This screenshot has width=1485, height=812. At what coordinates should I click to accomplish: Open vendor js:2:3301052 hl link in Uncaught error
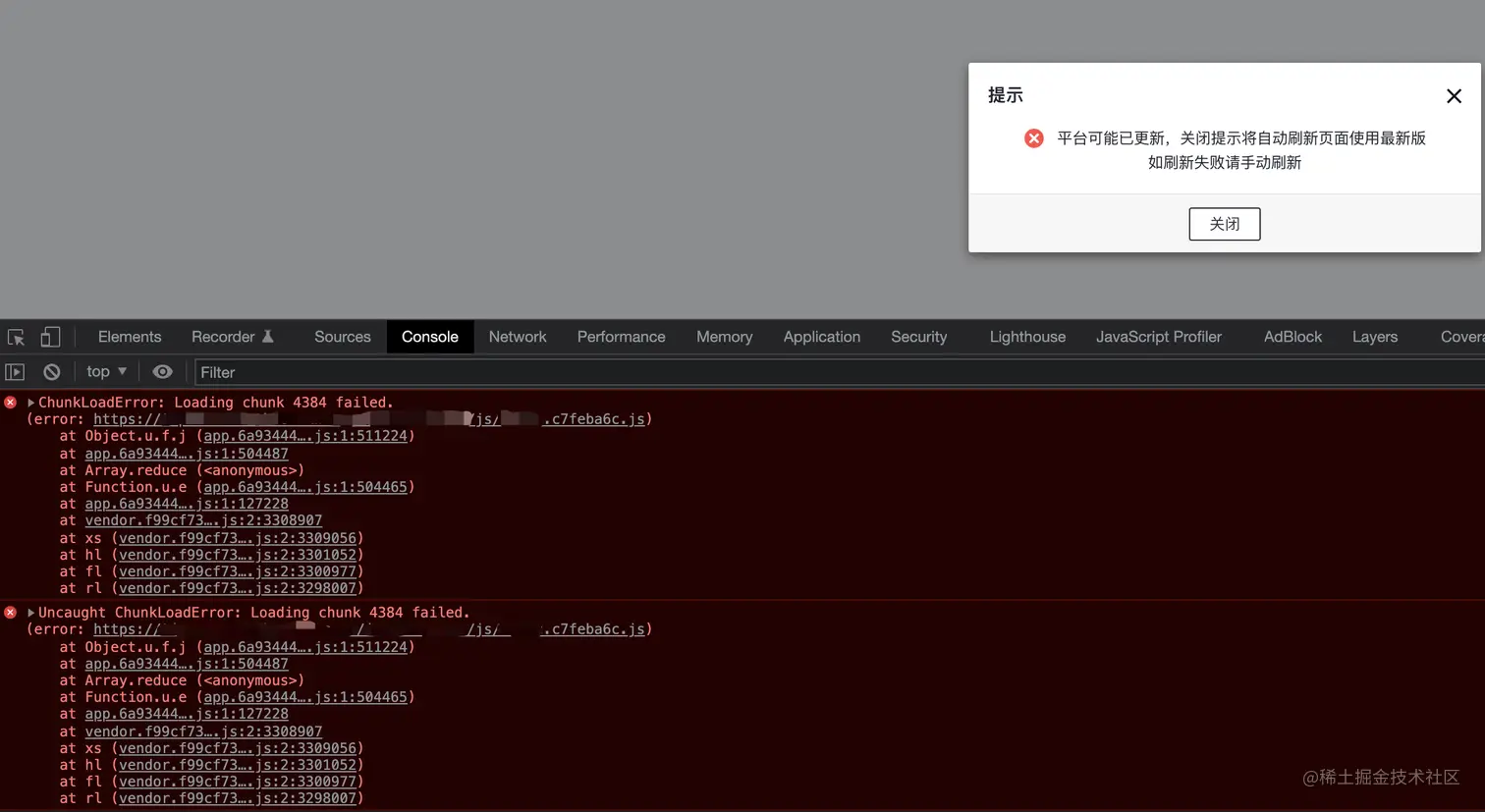coord(238,765)
